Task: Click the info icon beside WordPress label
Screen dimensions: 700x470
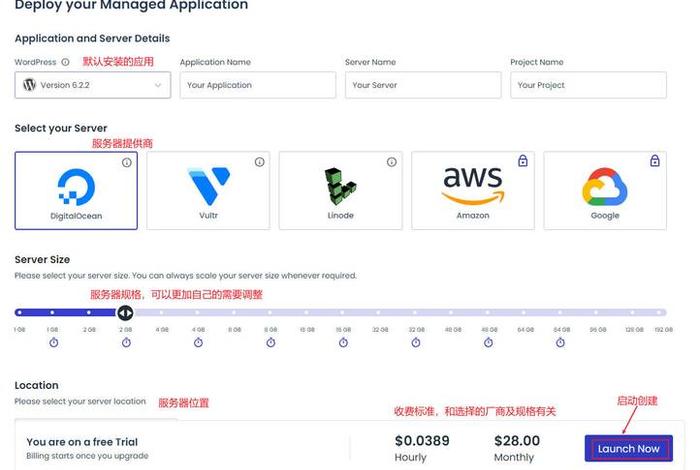Action: [65, 62]
